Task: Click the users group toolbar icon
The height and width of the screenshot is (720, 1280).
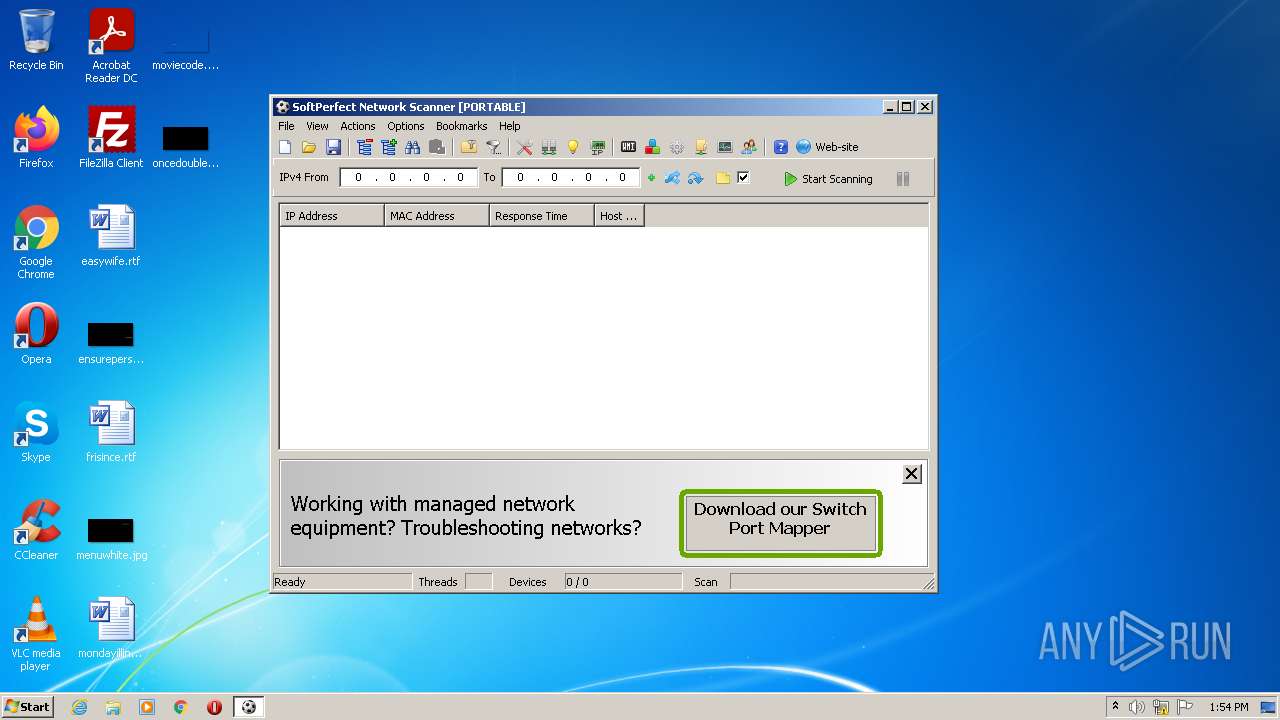Action: [749, 147]
